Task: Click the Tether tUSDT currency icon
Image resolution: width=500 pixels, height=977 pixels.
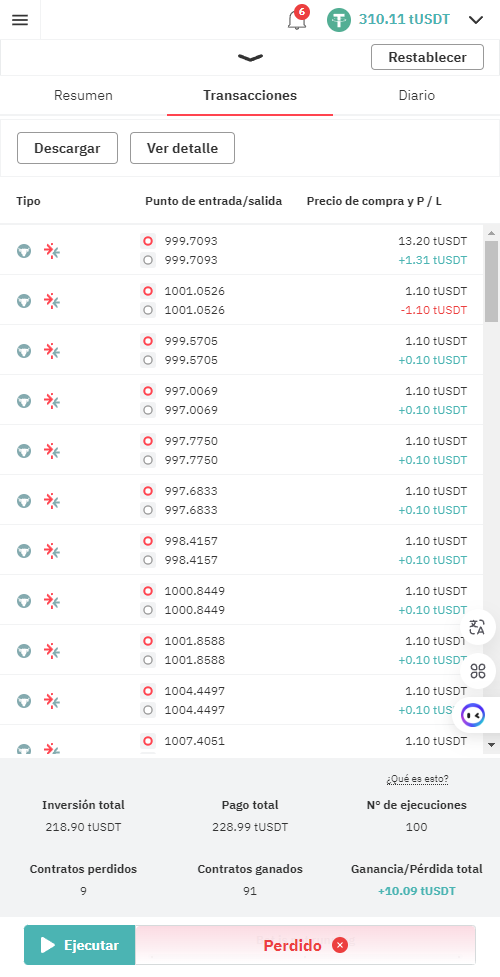Action: tap(339, 20)
